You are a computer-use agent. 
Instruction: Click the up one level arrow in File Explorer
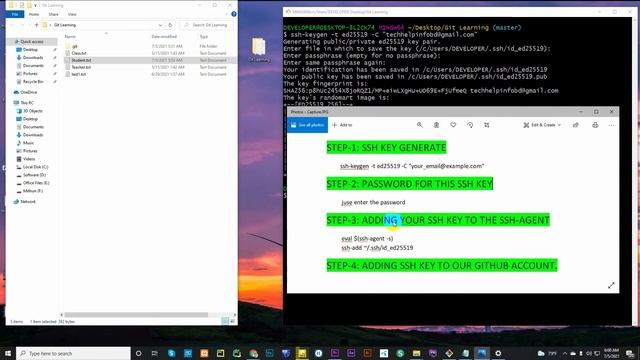[x=36, y=25]
